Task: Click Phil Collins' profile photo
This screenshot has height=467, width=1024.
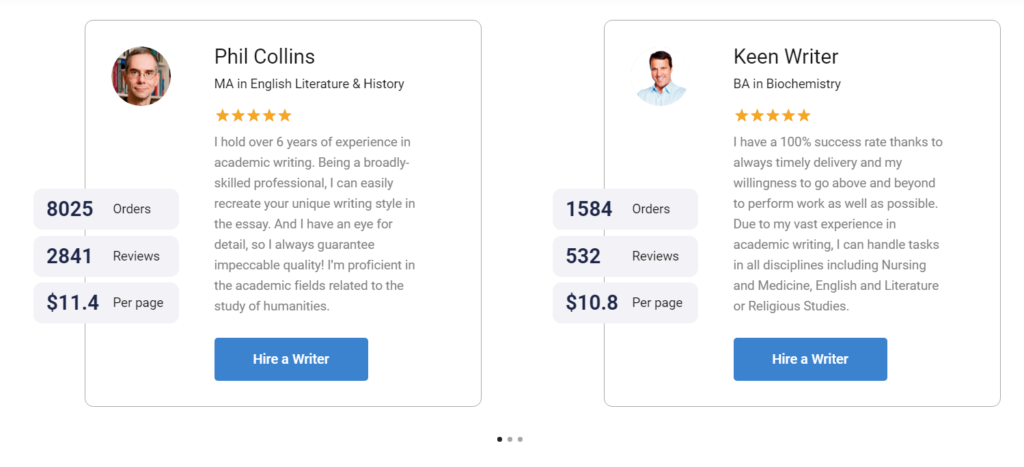Action: 141,76
